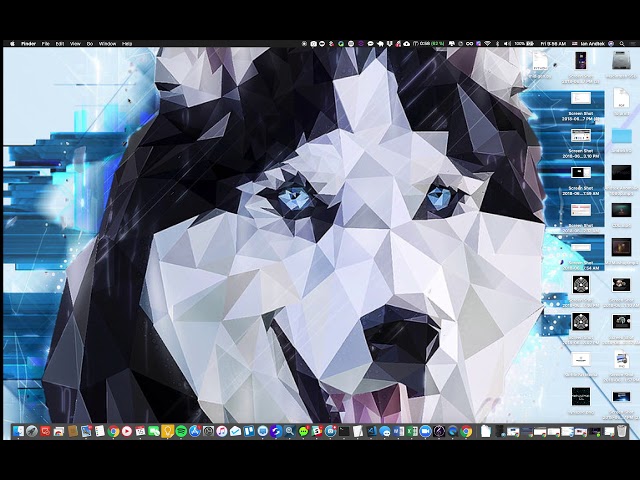Image resolution: width=640 pixels, height=480 pixels.
Task: Open the cloud upload icon in menu bar
Action: [407, 43]
